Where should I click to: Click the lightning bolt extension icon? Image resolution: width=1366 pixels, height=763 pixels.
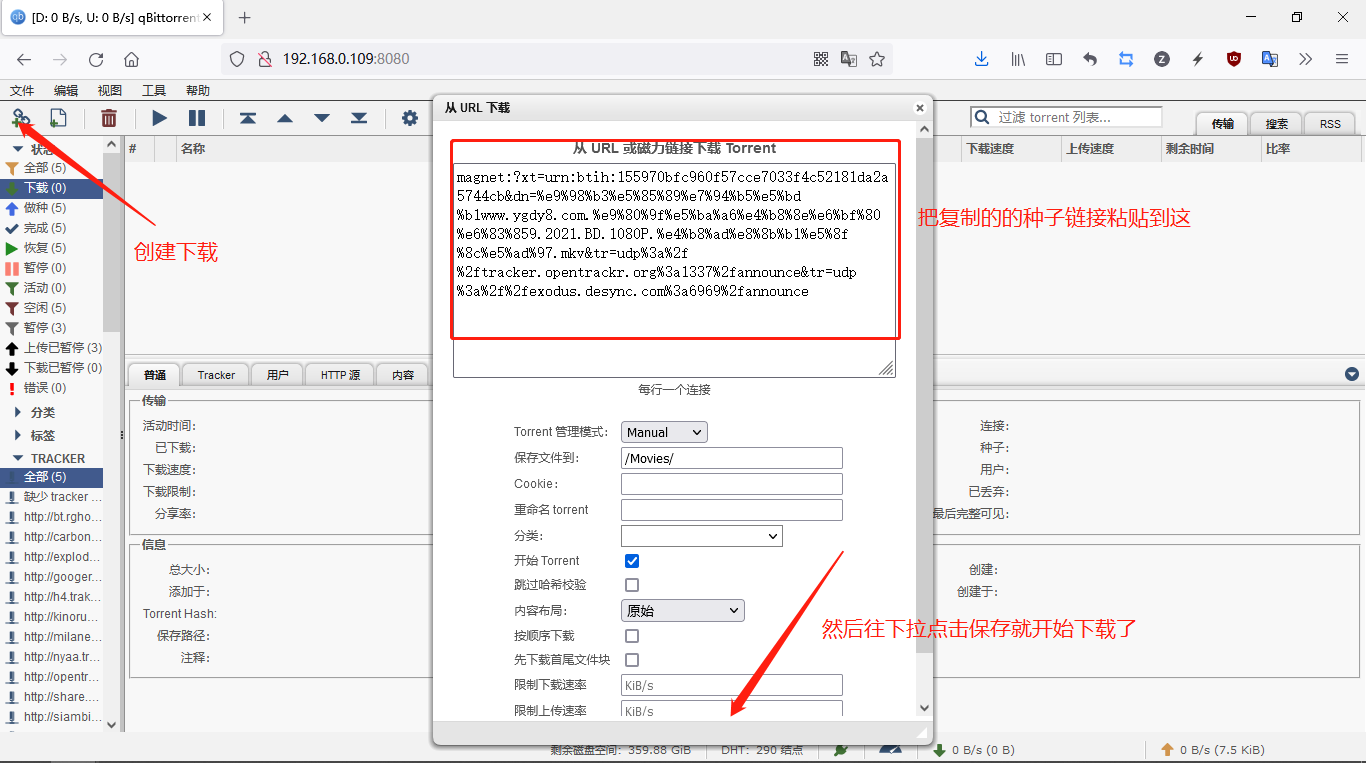click(1198, 59)
